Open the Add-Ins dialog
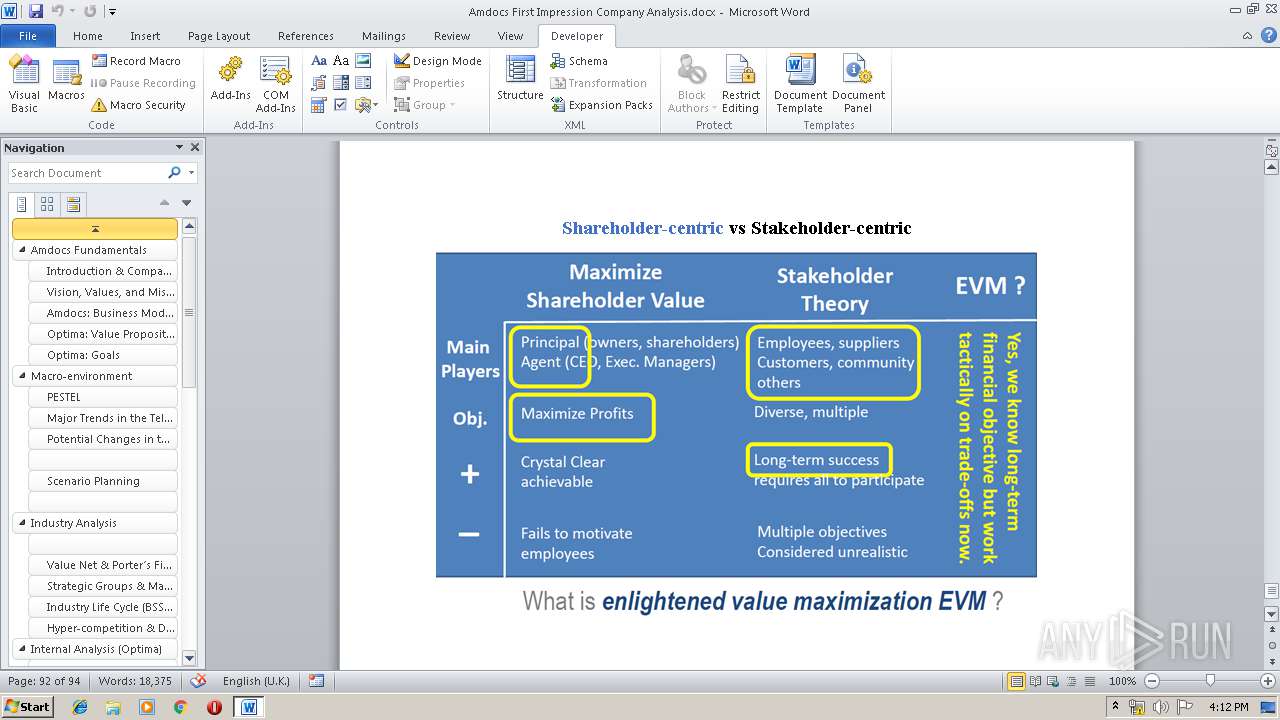 pos(230,80)
